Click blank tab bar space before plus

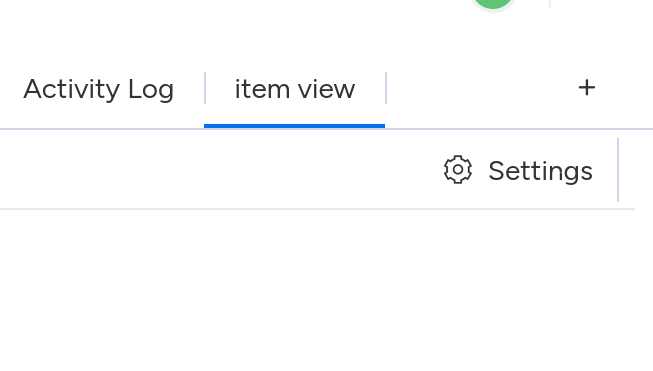coord(481,88)
